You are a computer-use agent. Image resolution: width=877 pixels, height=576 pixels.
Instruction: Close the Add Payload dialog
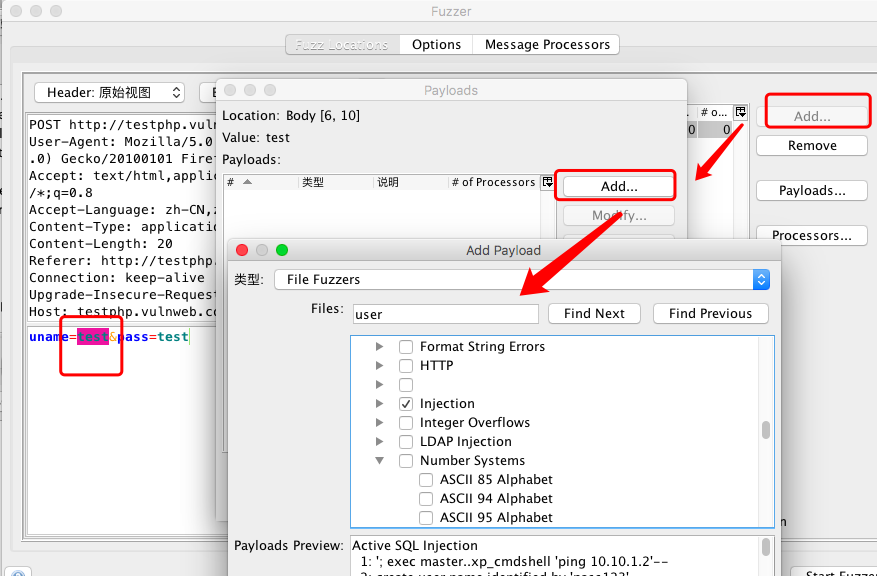(x=242, y=250)
